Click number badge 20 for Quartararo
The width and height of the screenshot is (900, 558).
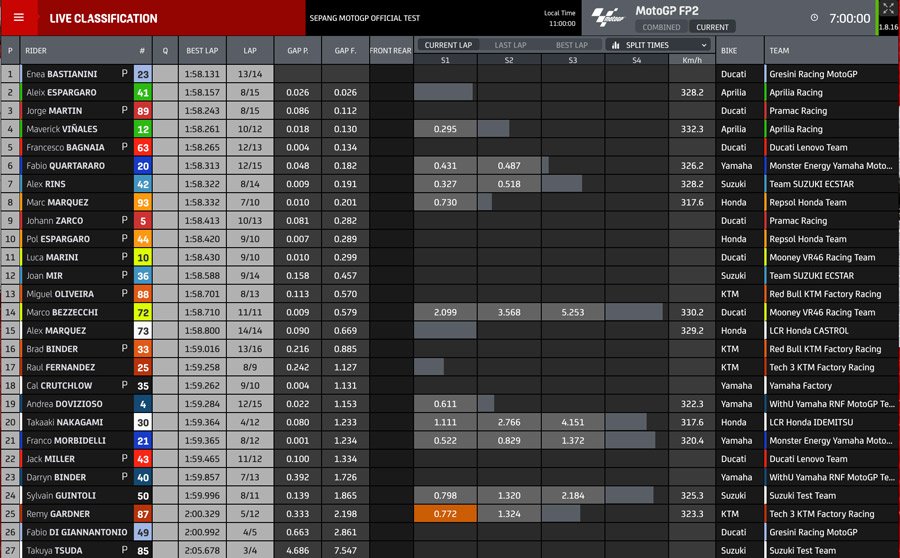pyautogui.click(x=143, y=166)
